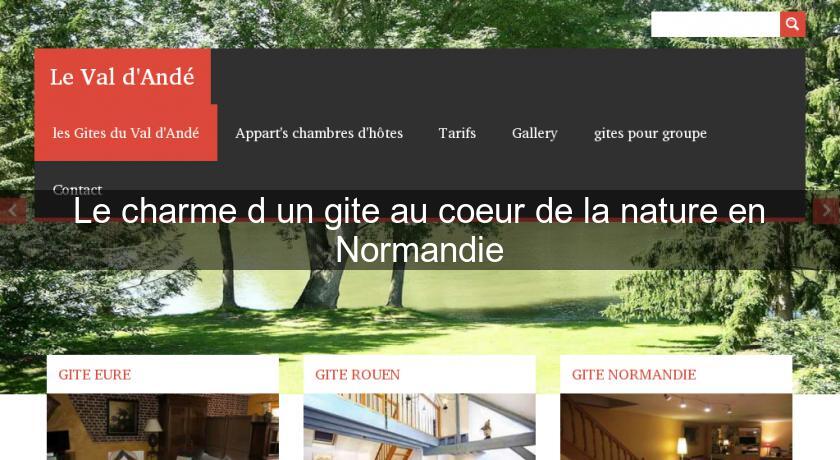
Task: Open the Gite Eure room thumbnail
Action: point(163,427)
